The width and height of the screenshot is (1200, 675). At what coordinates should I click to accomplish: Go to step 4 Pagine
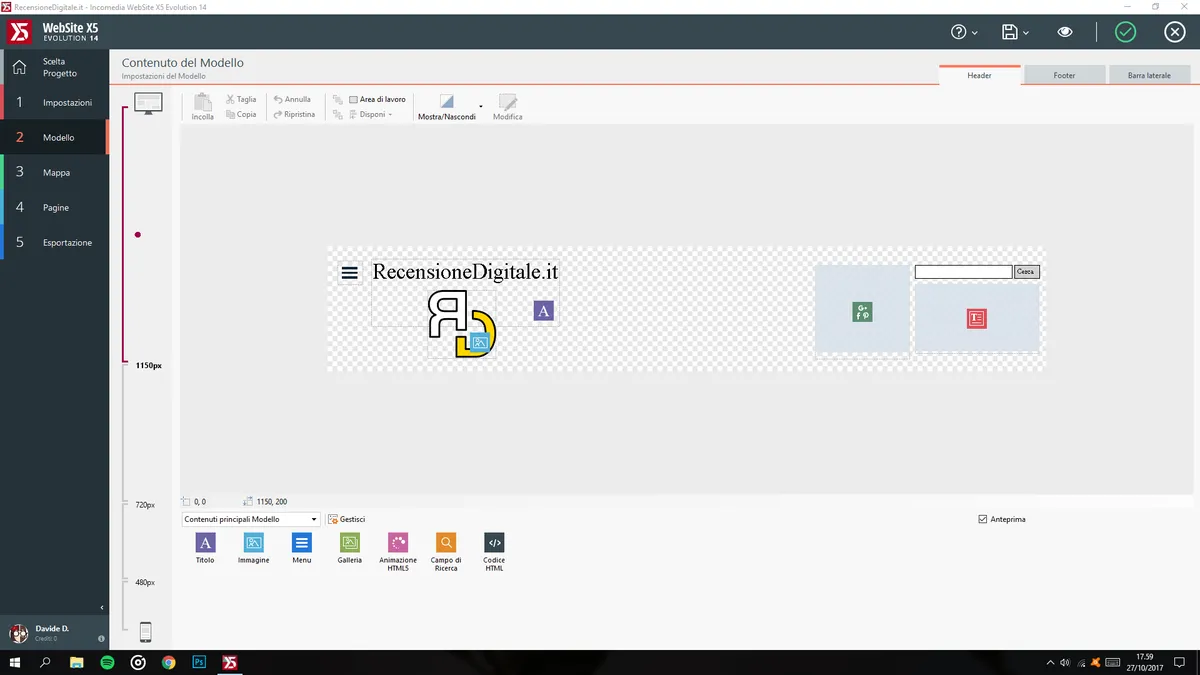coord(55,208)
